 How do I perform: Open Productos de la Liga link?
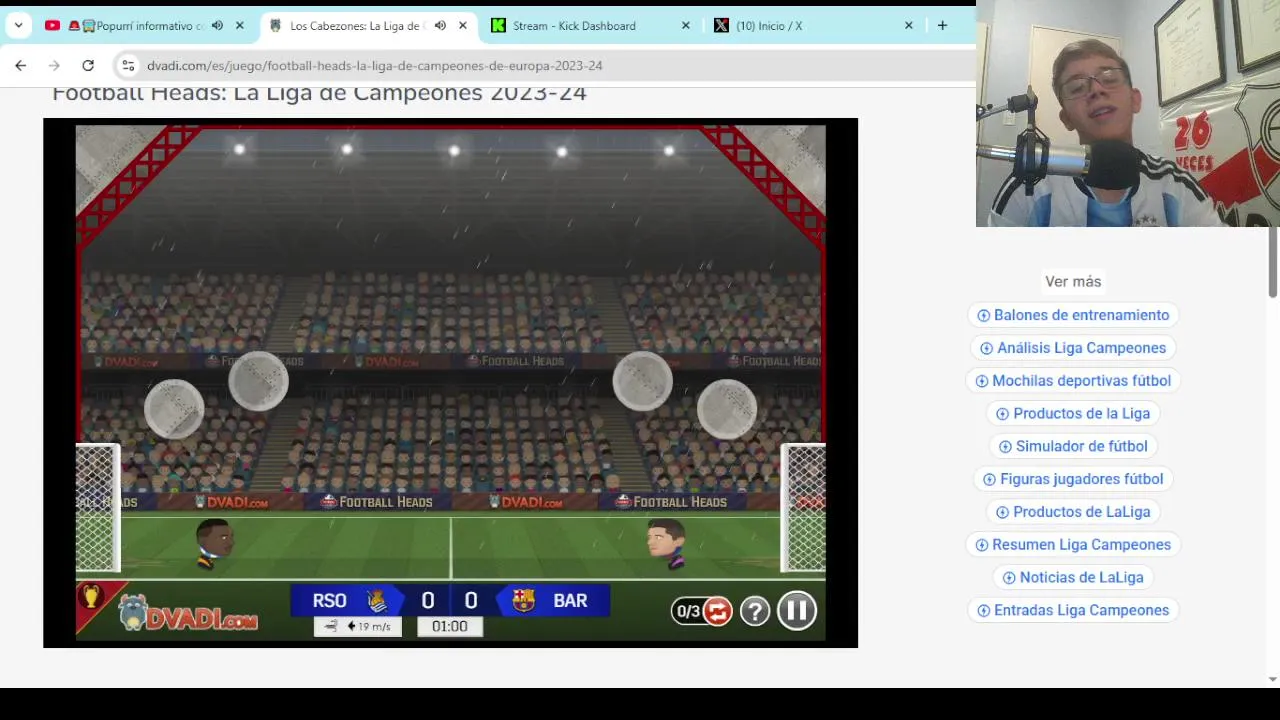click(1073, 413)
